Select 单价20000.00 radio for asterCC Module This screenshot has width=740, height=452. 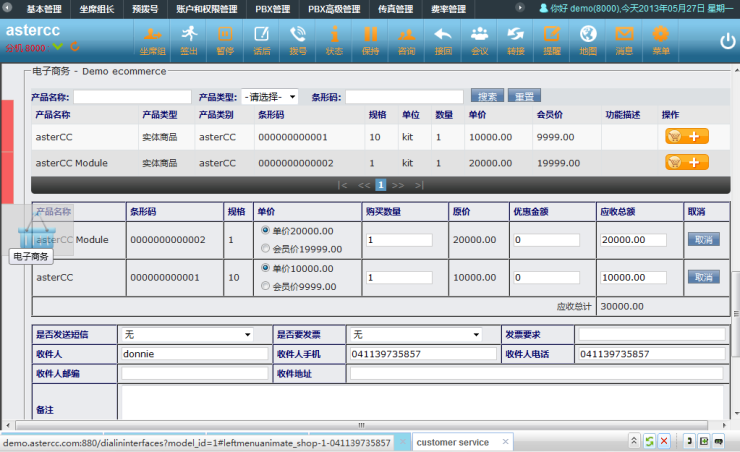(x=265, y=231)
